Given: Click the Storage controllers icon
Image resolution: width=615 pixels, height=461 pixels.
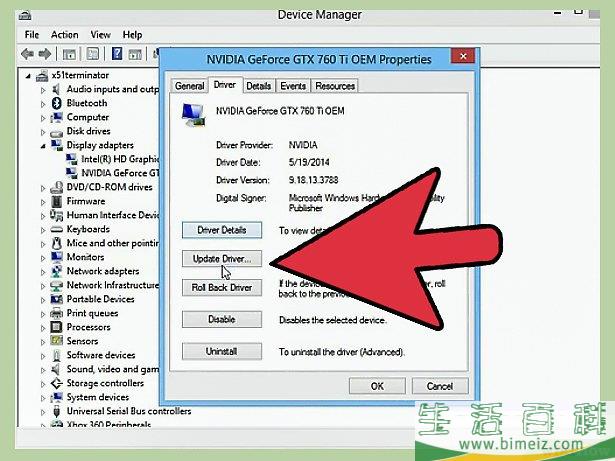Looking at the screenshot, I should pos(56,383).
